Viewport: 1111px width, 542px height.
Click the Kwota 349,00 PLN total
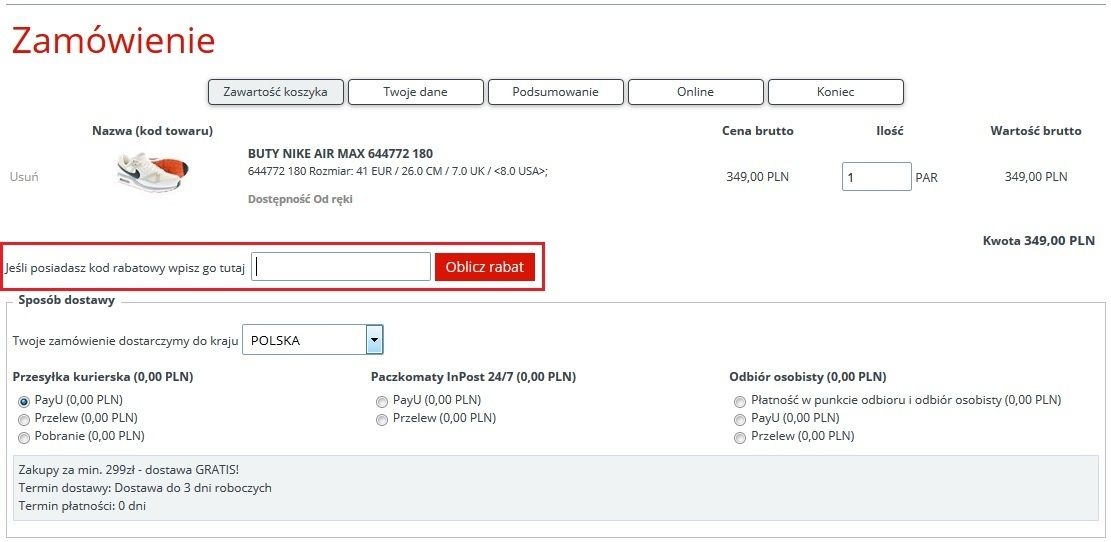click(x=1039, y=241)
